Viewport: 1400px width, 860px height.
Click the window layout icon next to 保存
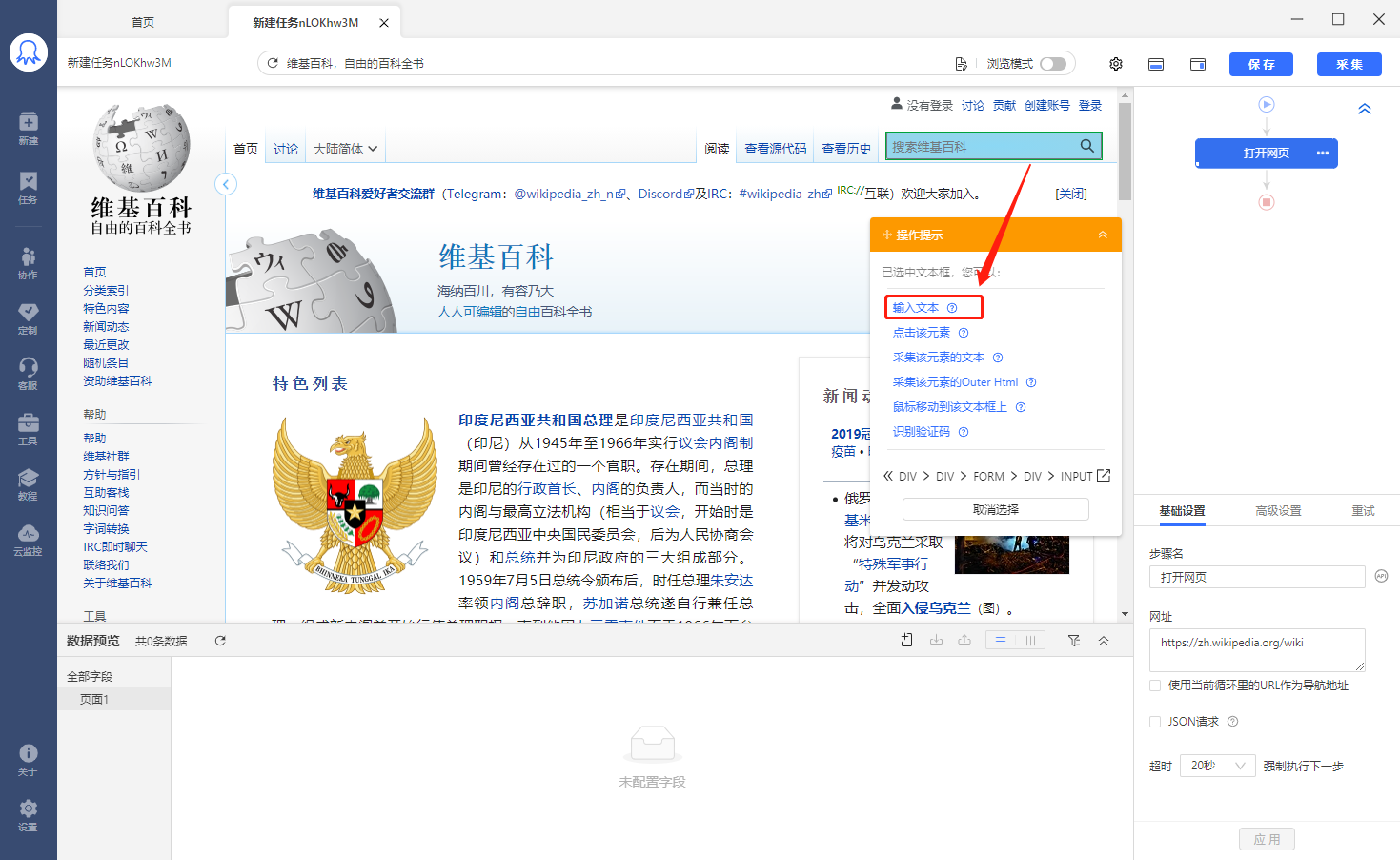1198,64
